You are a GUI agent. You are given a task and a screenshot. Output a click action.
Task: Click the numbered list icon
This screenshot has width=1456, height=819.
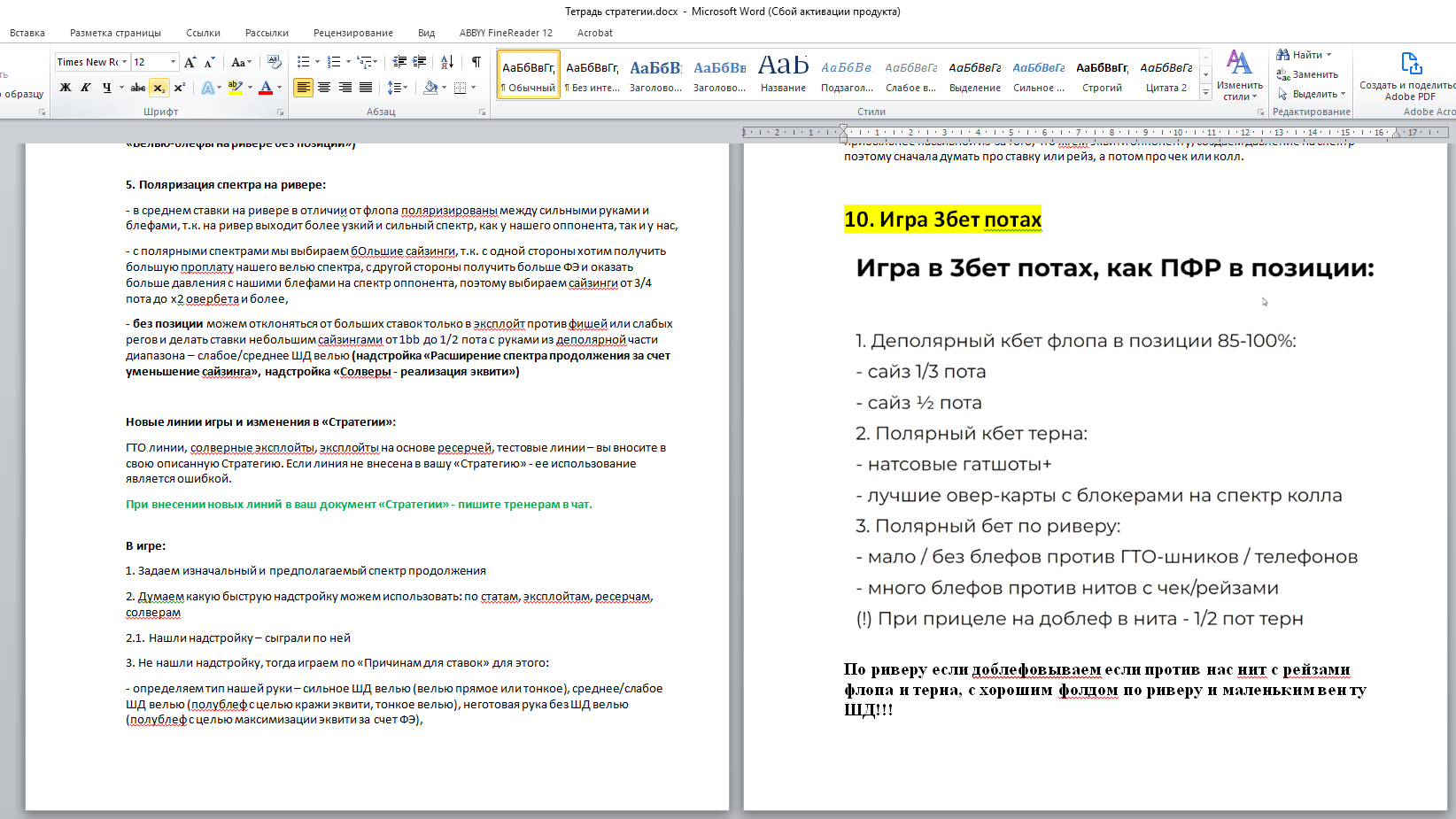334,62
